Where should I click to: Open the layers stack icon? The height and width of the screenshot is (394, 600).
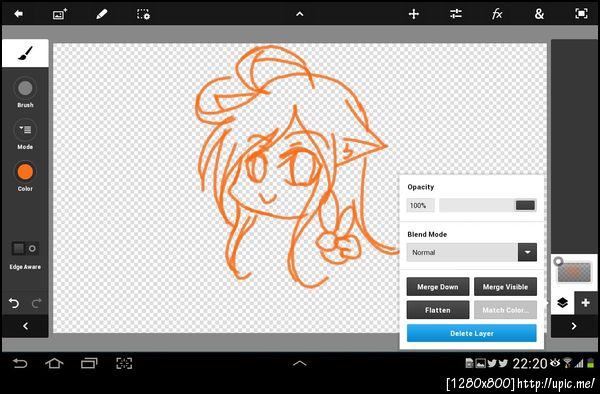point(562,303)
